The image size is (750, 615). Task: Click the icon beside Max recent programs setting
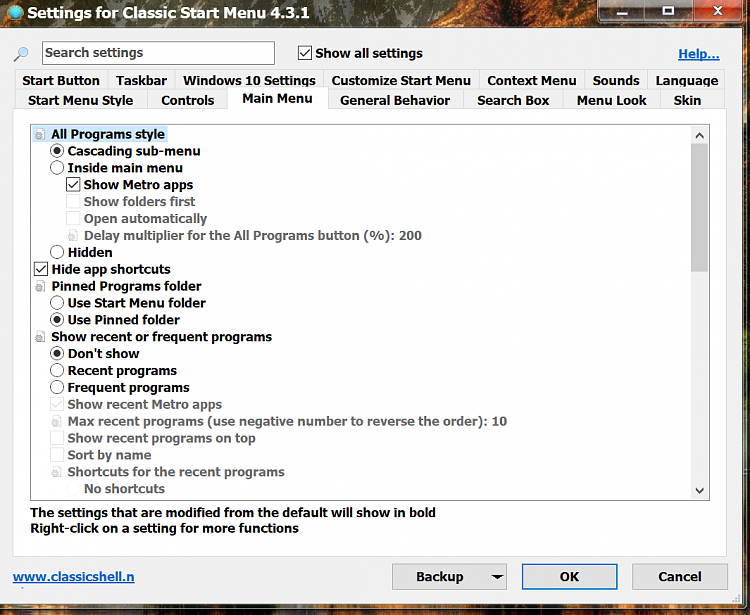tap(56, 422)
